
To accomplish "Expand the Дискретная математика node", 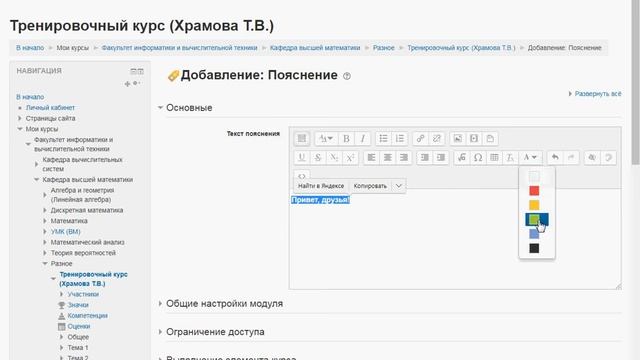I will (x=45, y=210).
